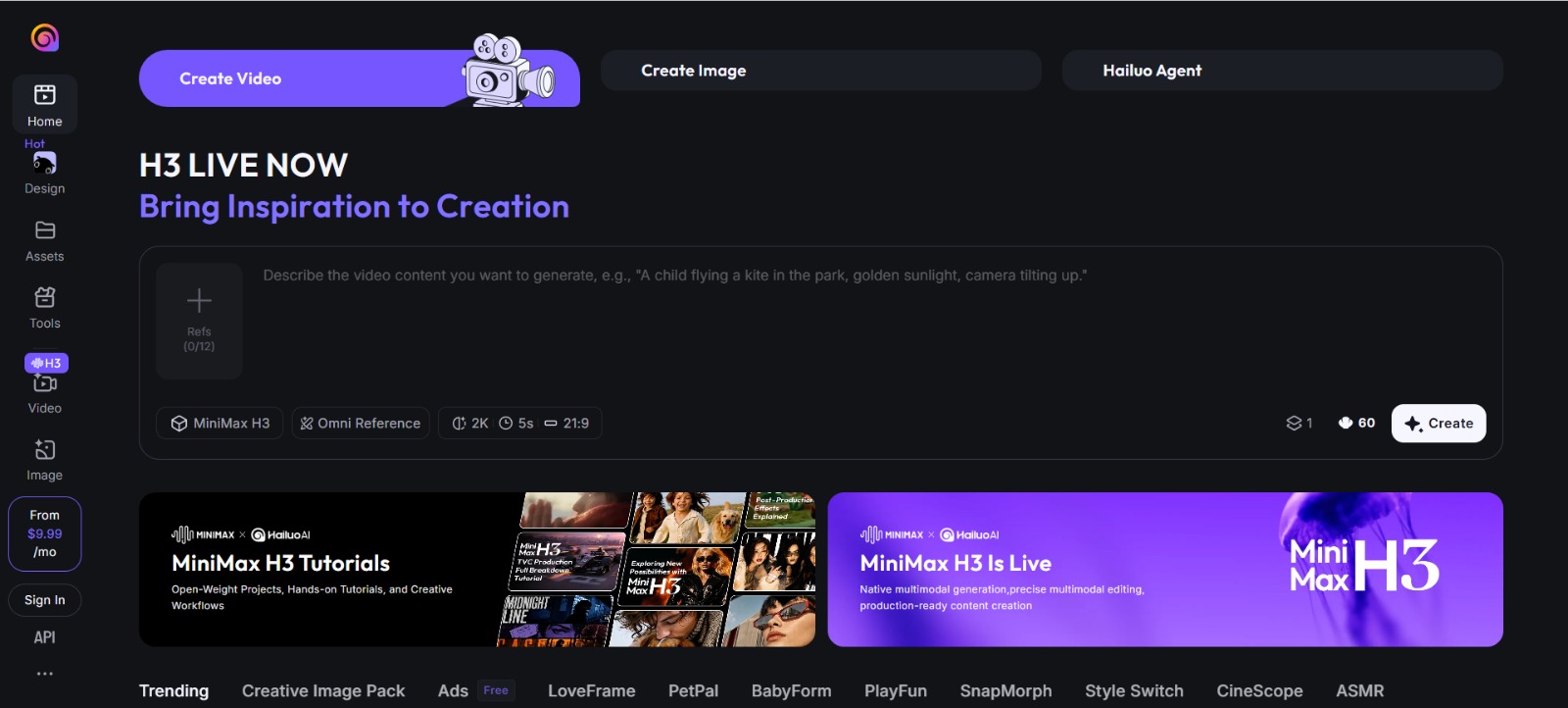This screenshot has width=1568, height=708.
Task: Click the Hailuo AI logo
Action: coord(45,37)
